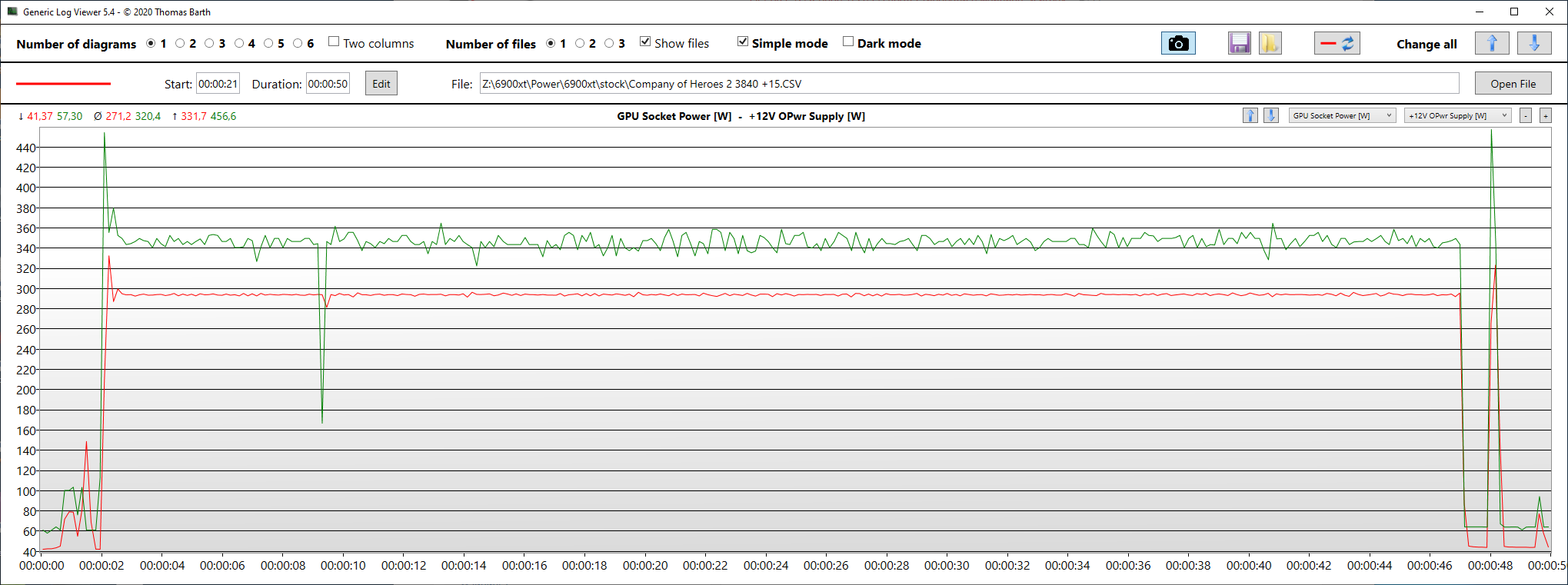Click the "00:00:48" time axis label
Image resolution: width=1568 pixels, height=585 pixels.
tap(1490, 566)
